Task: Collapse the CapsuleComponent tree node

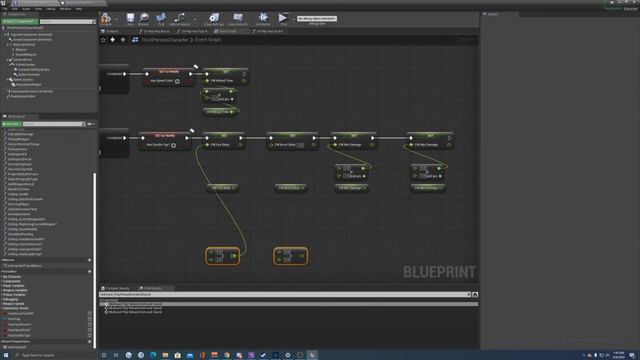Action: pyautogui.click(x=5, y=35)
